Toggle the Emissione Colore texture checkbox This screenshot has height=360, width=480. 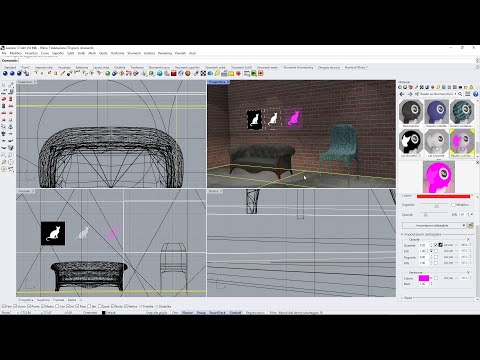(x=436, y=278)
